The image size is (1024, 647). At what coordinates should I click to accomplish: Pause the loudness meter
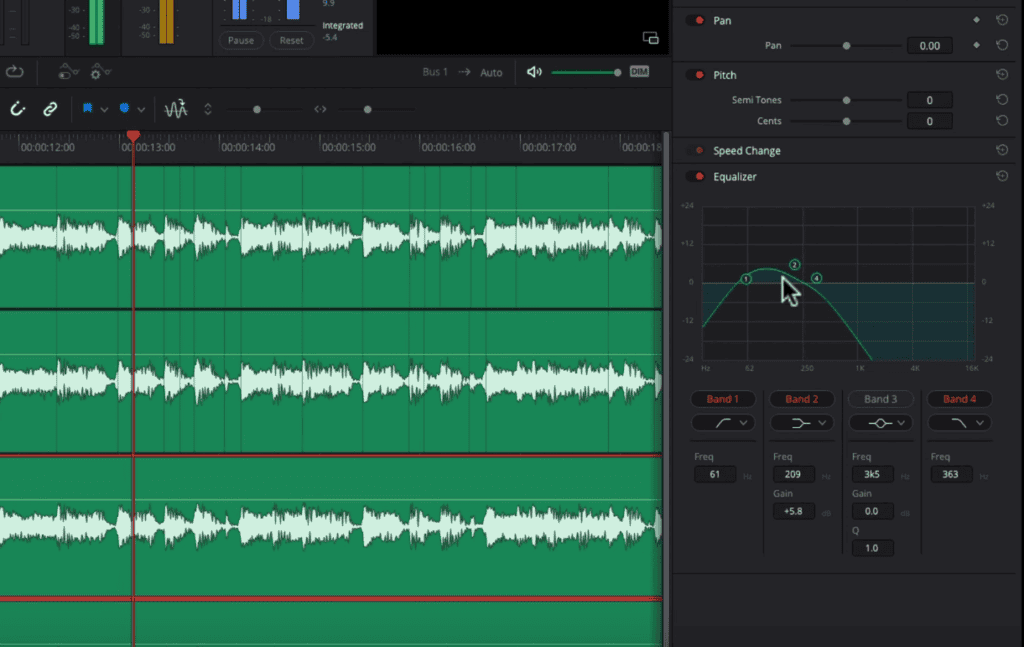tap(241, 40)
